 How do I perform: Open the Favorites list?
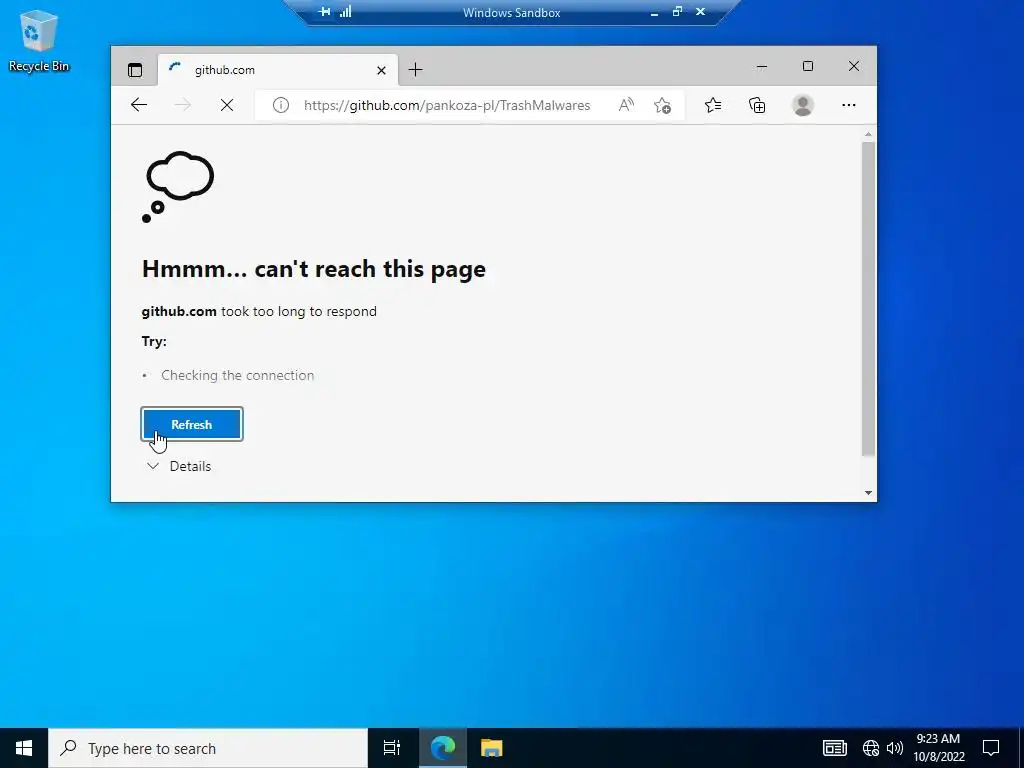[713, 105]
